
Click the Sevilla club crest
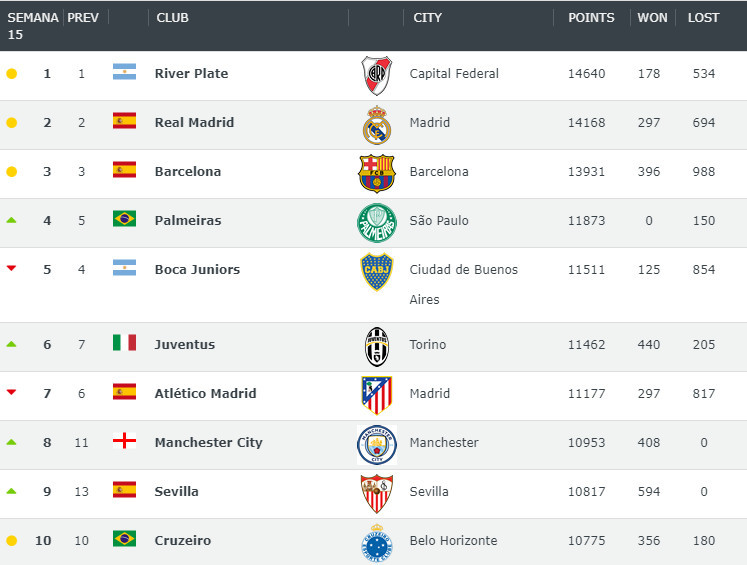pos(377,493)
